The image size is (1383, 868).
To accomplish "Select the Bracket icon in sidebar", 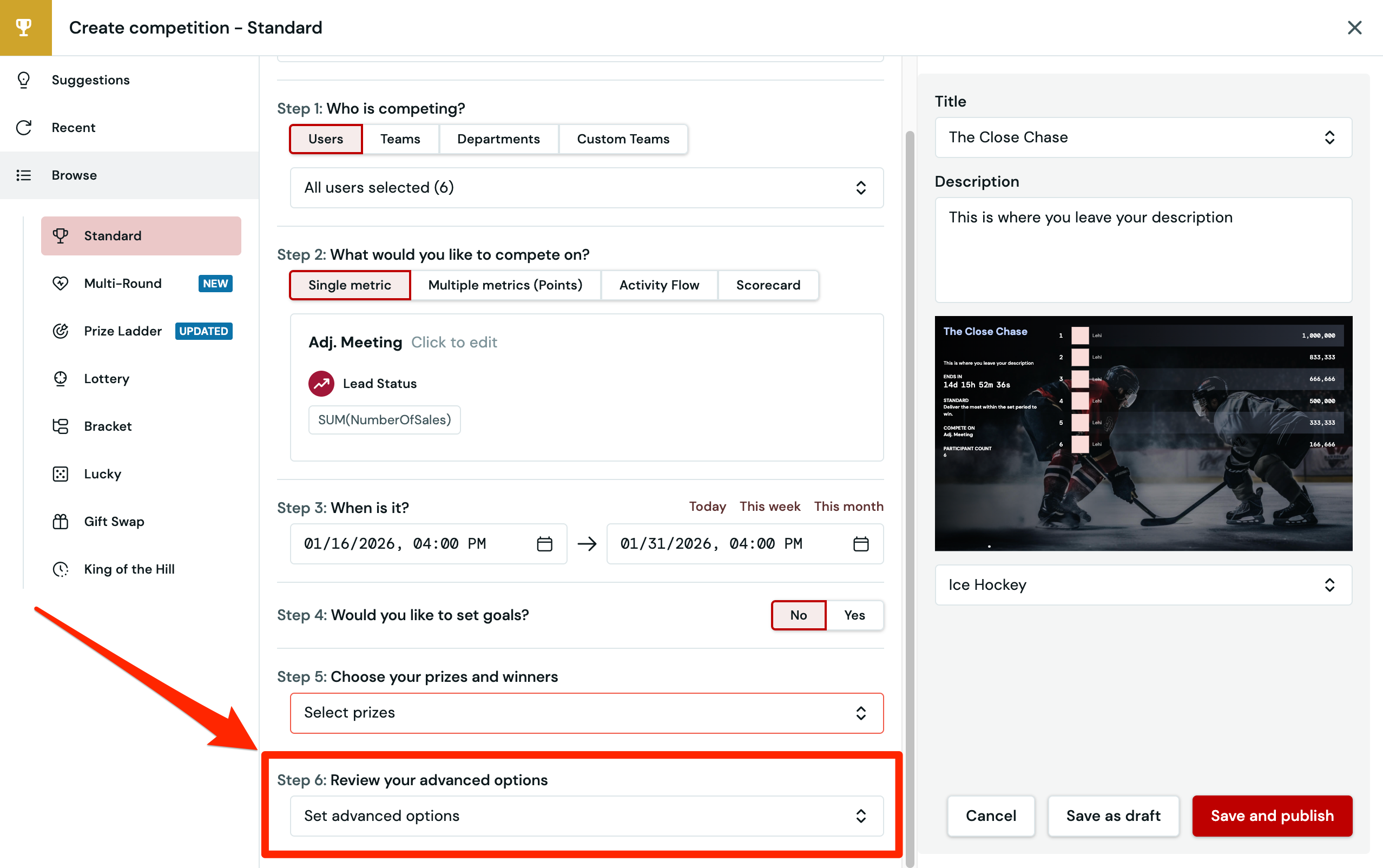I will [x=60, y=426].
